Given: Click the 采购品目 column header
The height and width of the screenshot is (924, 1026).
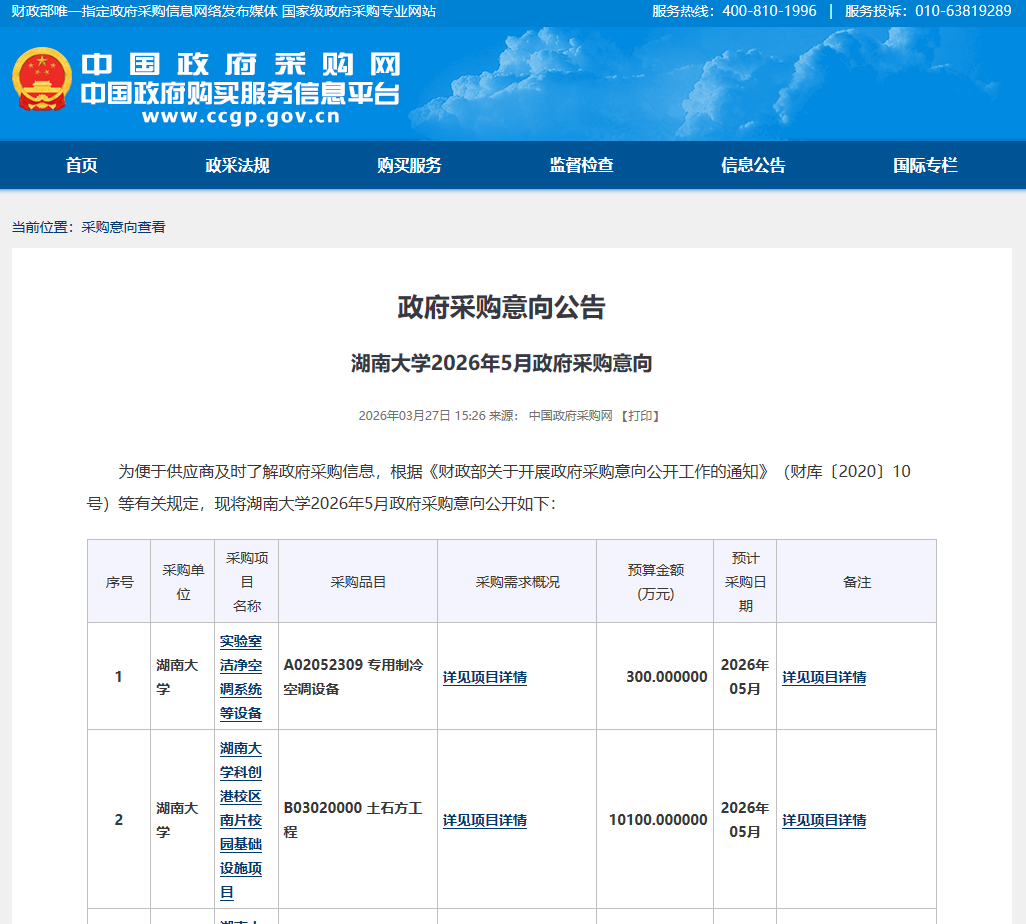Looking at the screenshot, I should pos(358,582).
